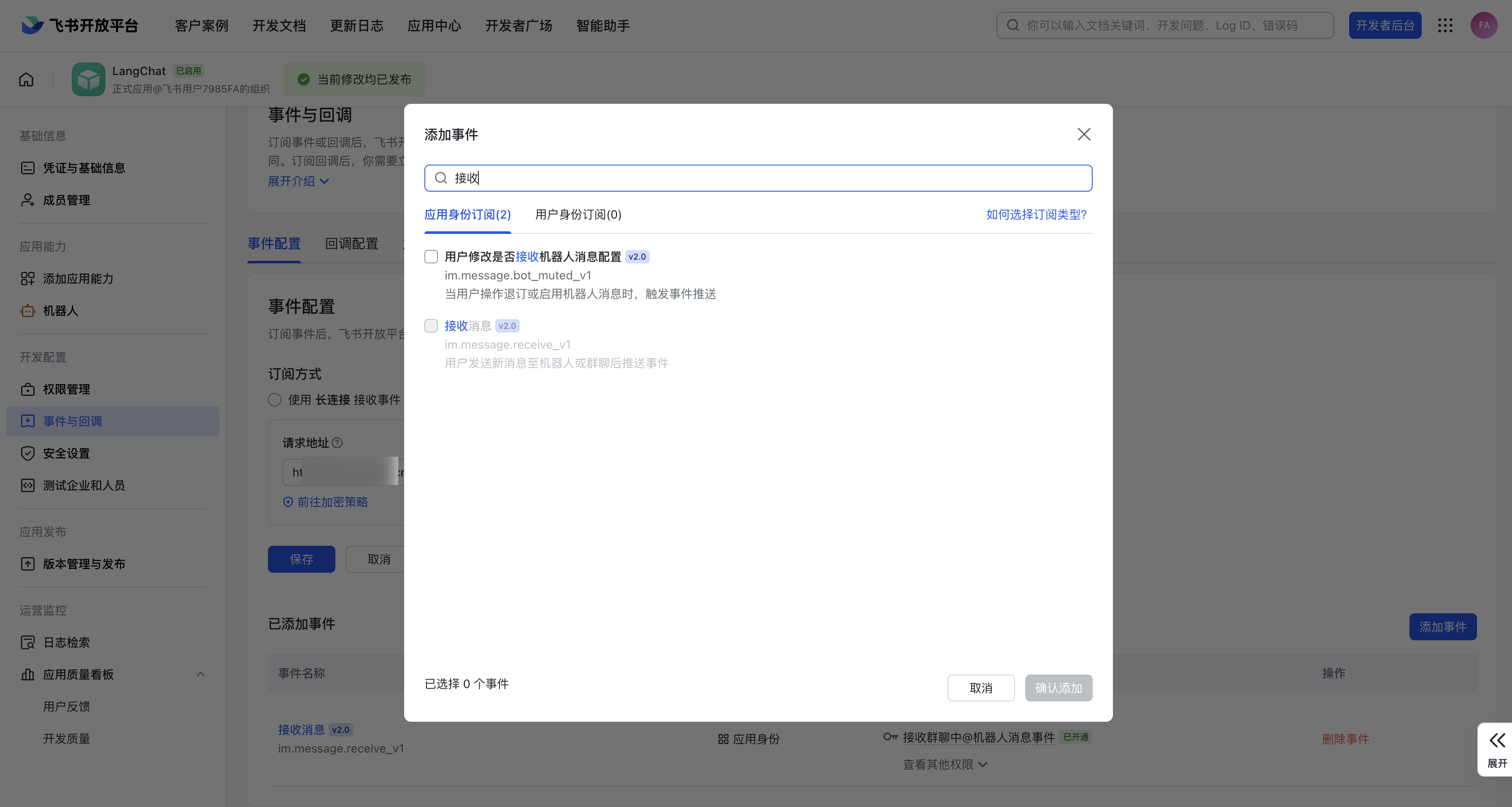Collapse the 应用质量看板 sidebar section
1512x807 pixels.
201,674
